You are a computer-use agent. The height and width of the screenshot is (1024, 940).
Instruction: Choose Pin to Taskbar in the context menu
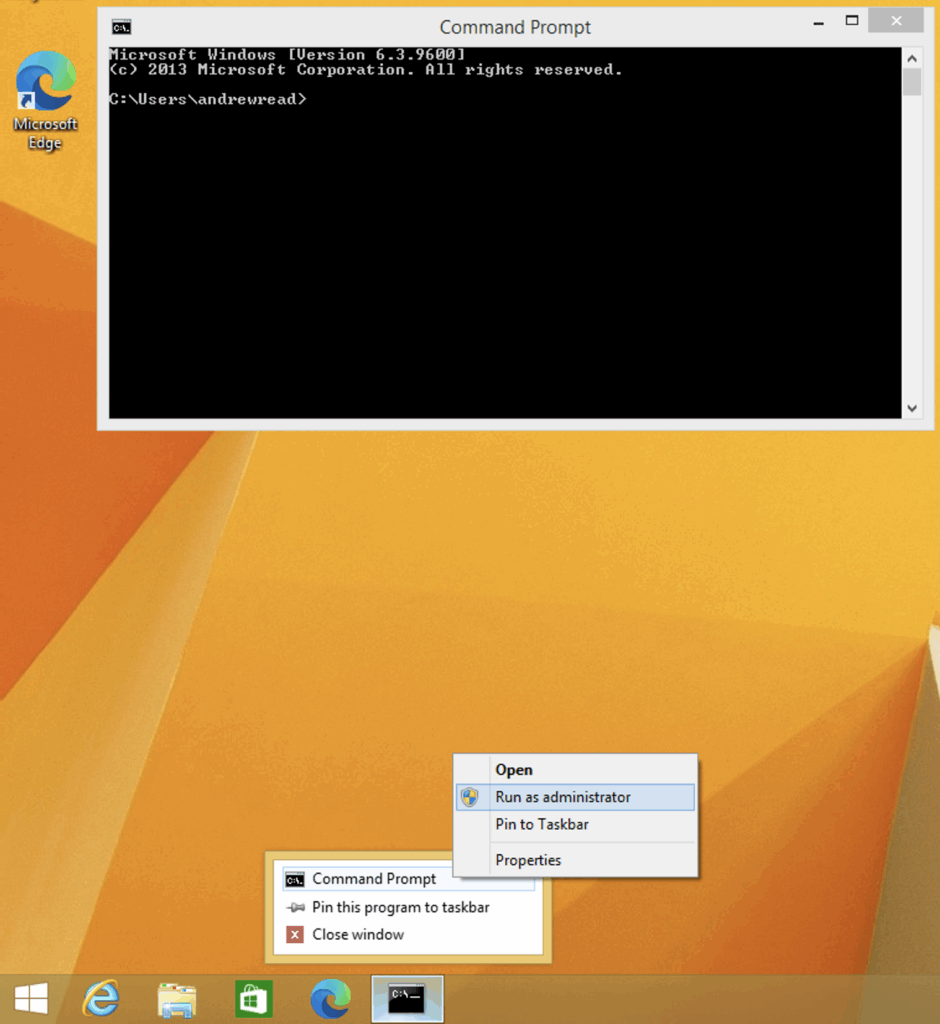point(542,824)
